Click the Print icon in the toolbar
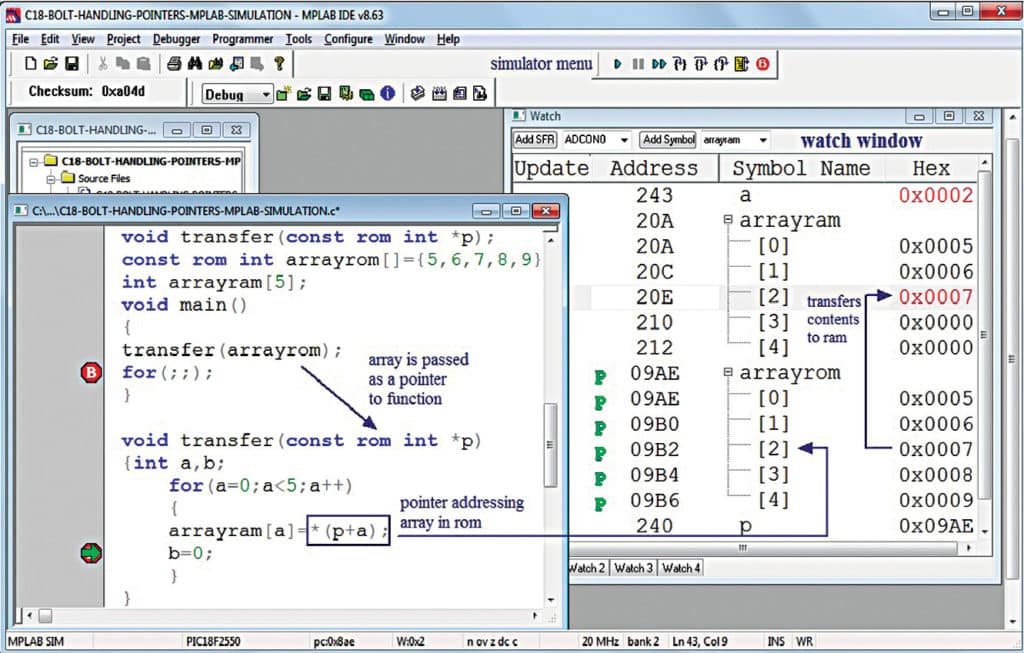Screen dimensions: 1024x653 [x=174, y=64]
